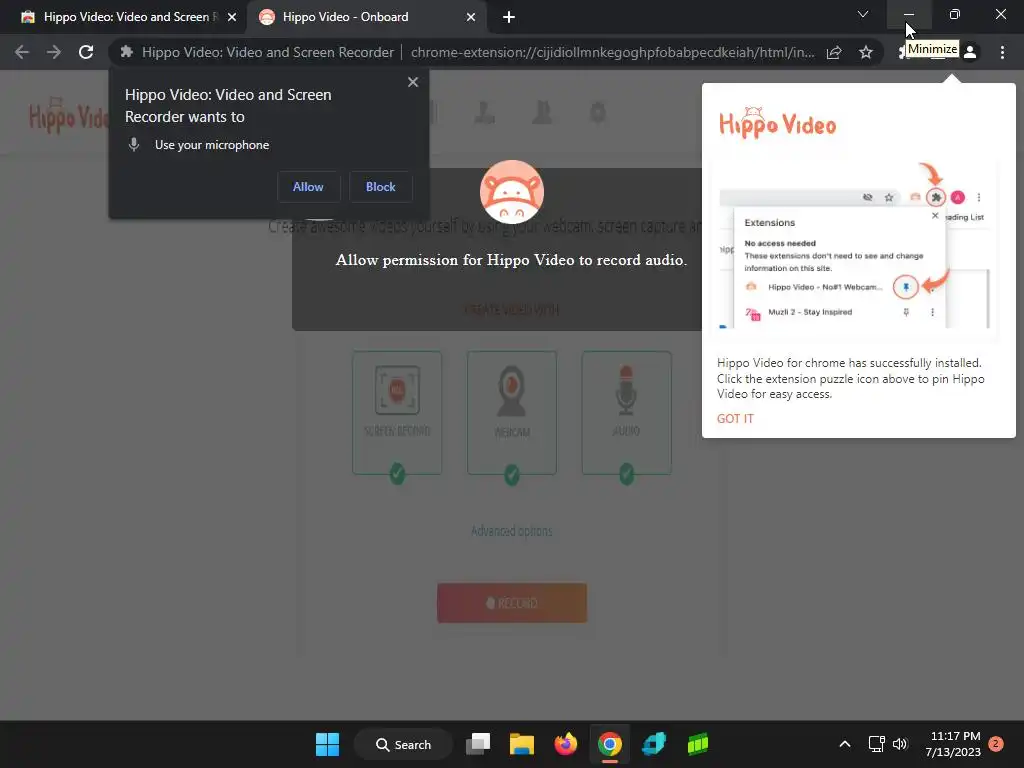
Task: Open the tab search dropdown arrow
Action: 863,14
